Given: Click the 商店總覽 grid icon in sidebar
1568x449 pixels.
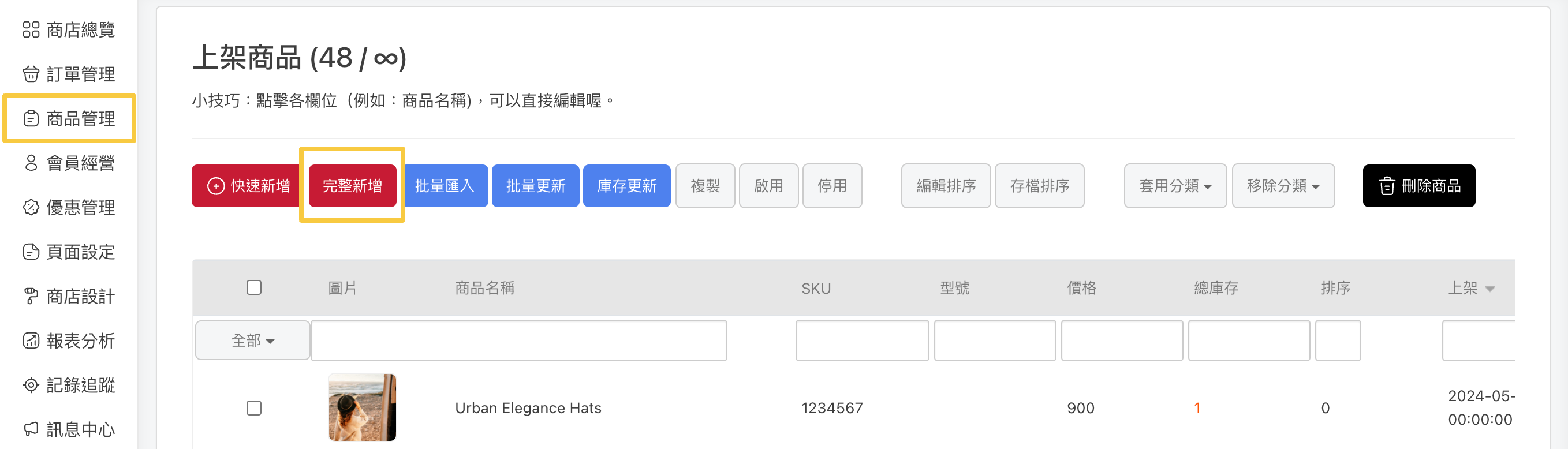Looking at the screenshot, I should pyautogui.click(x=31, y=30).
